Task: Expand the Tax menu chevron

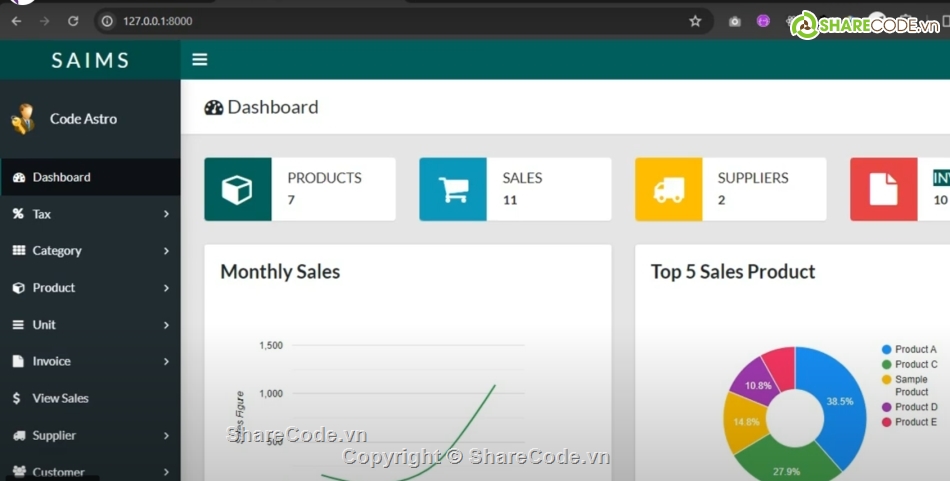Action: pyautogui.click(x=166, y=214)
